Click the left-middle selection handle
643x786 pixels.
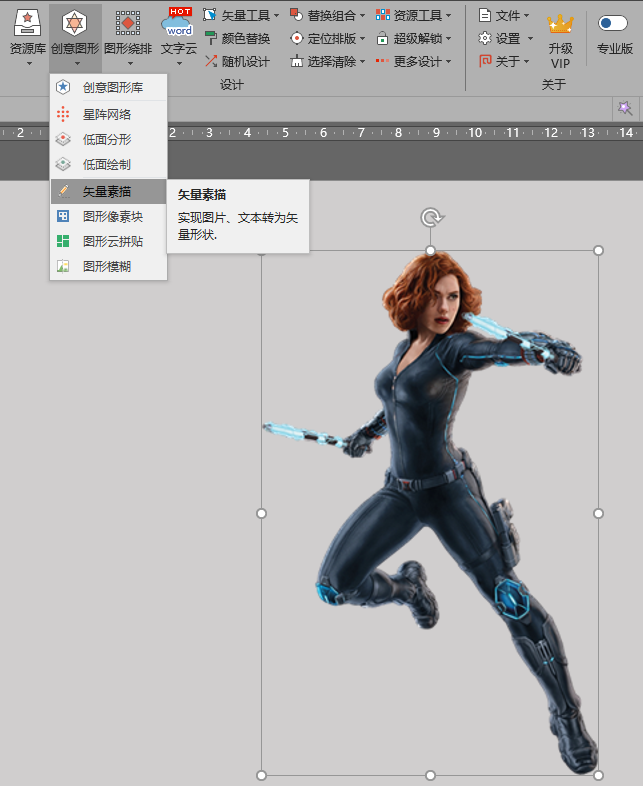[x=261, y=513]
